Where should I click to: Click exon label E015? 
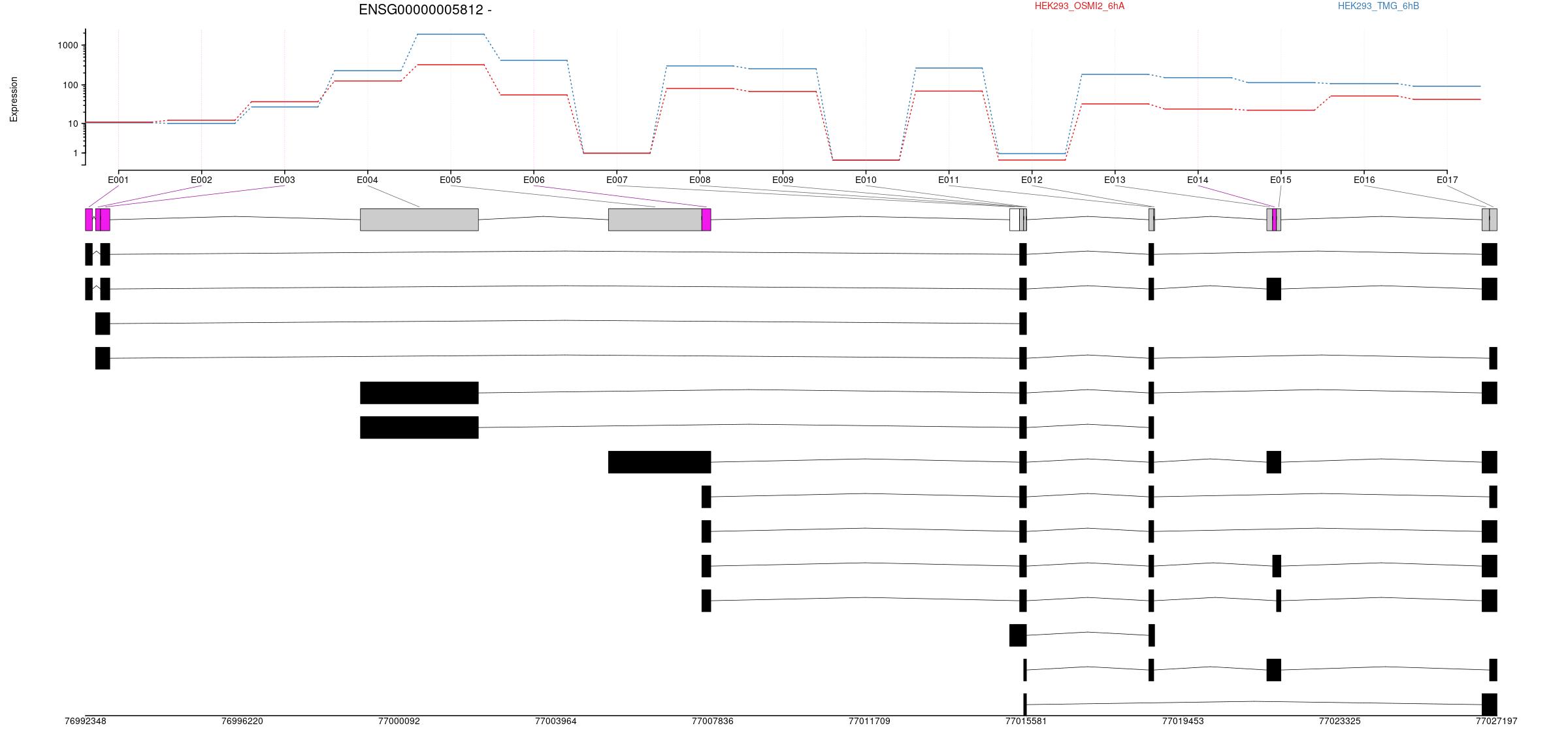(1281, 180)
